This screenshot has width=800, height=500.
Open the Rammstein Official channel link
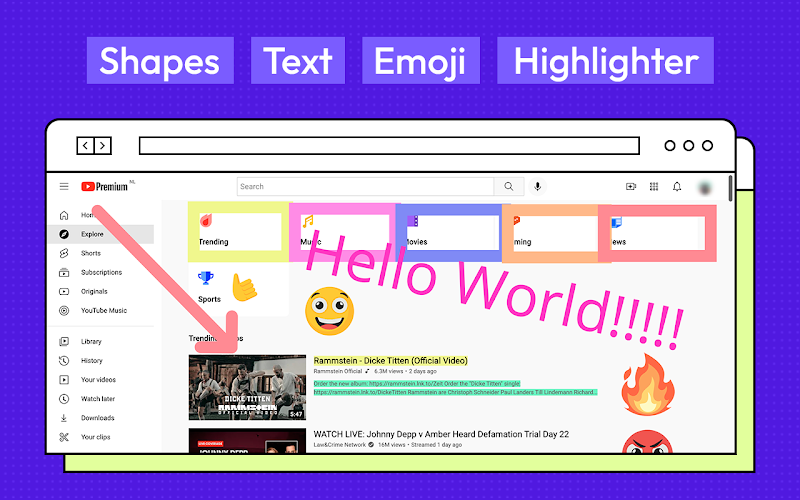coord(338,371)
